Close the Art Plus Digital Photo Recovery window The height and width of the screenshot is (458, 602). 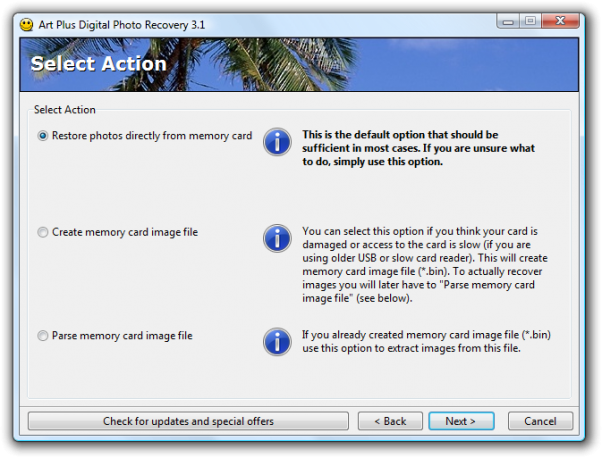point(560,21)
